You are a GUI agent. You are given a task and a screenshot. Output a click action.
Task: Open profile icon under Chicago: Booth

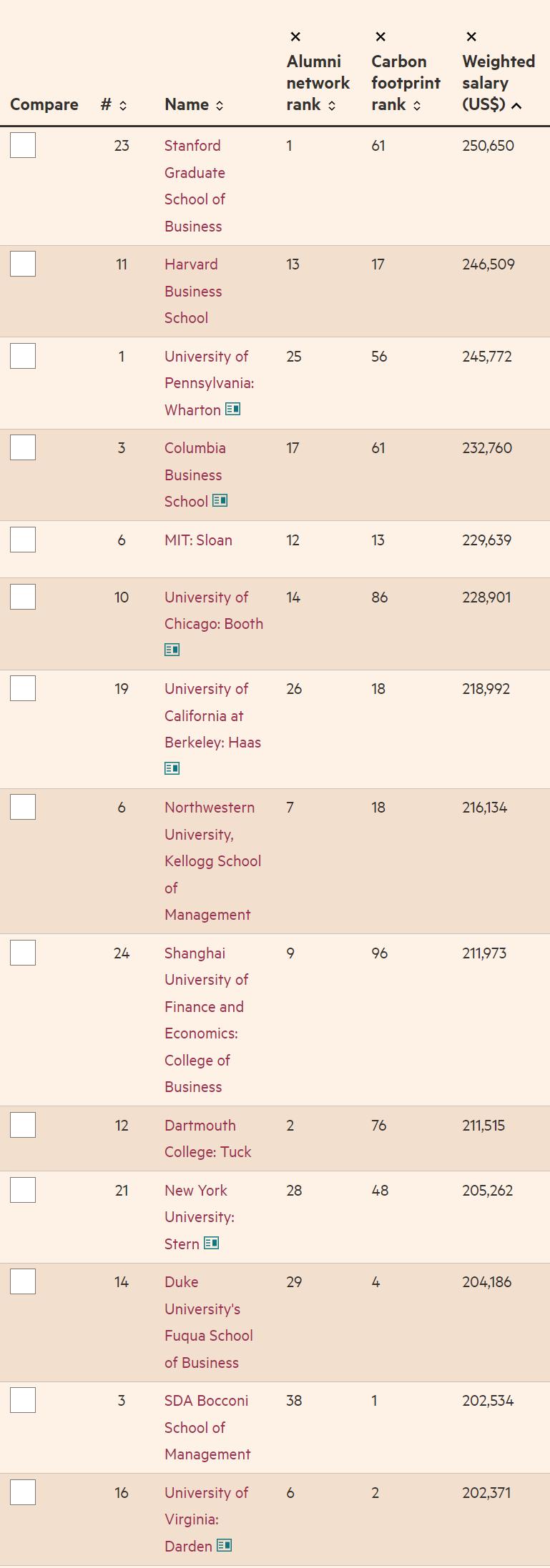click(172, 650)
